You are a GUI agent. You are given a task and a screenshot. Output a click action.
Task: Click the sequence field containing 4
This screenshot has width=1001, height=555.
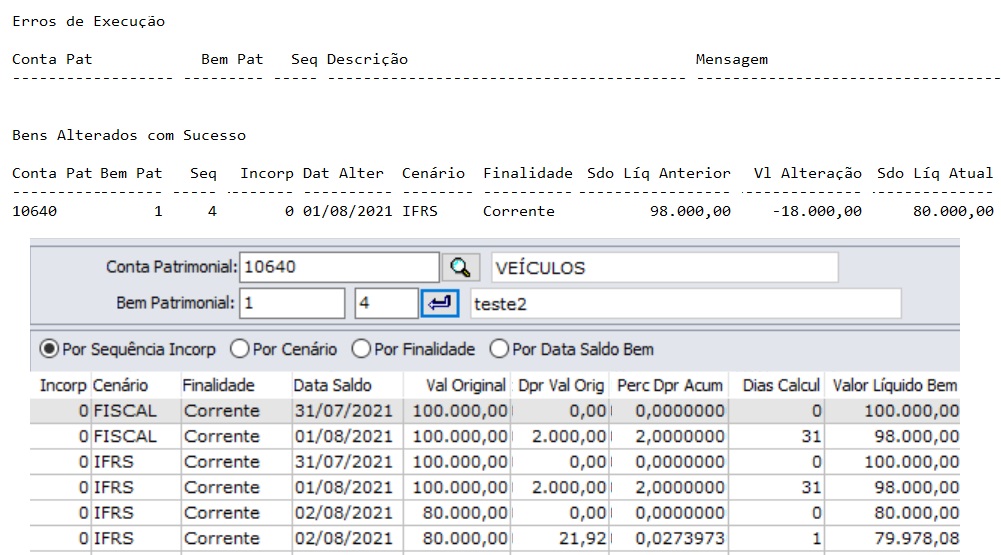[x=386, y=303]
